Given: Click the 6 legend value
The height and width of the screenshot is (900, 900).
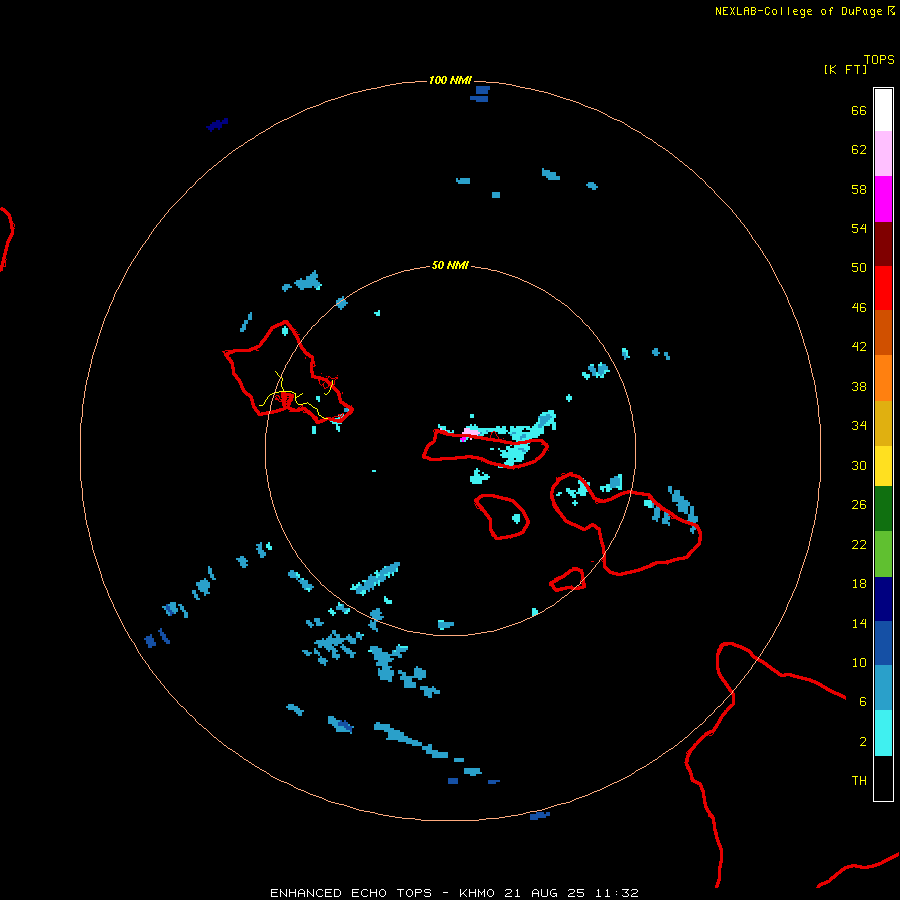Looking at the screenshot, I should click(863, 701).
